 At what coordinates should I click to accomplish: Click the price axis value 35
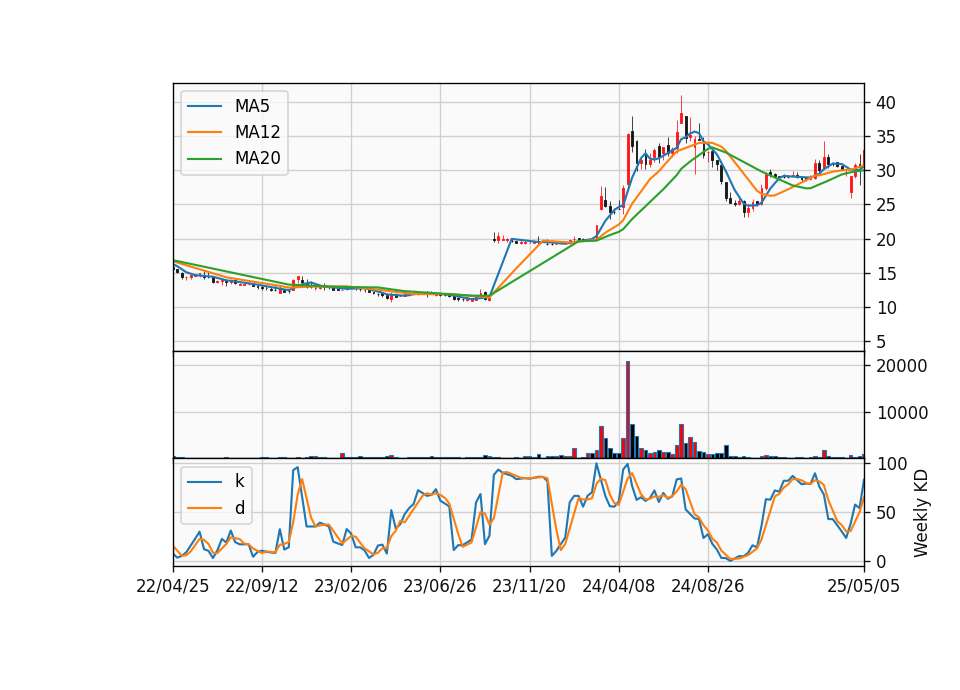click(885, 137)
